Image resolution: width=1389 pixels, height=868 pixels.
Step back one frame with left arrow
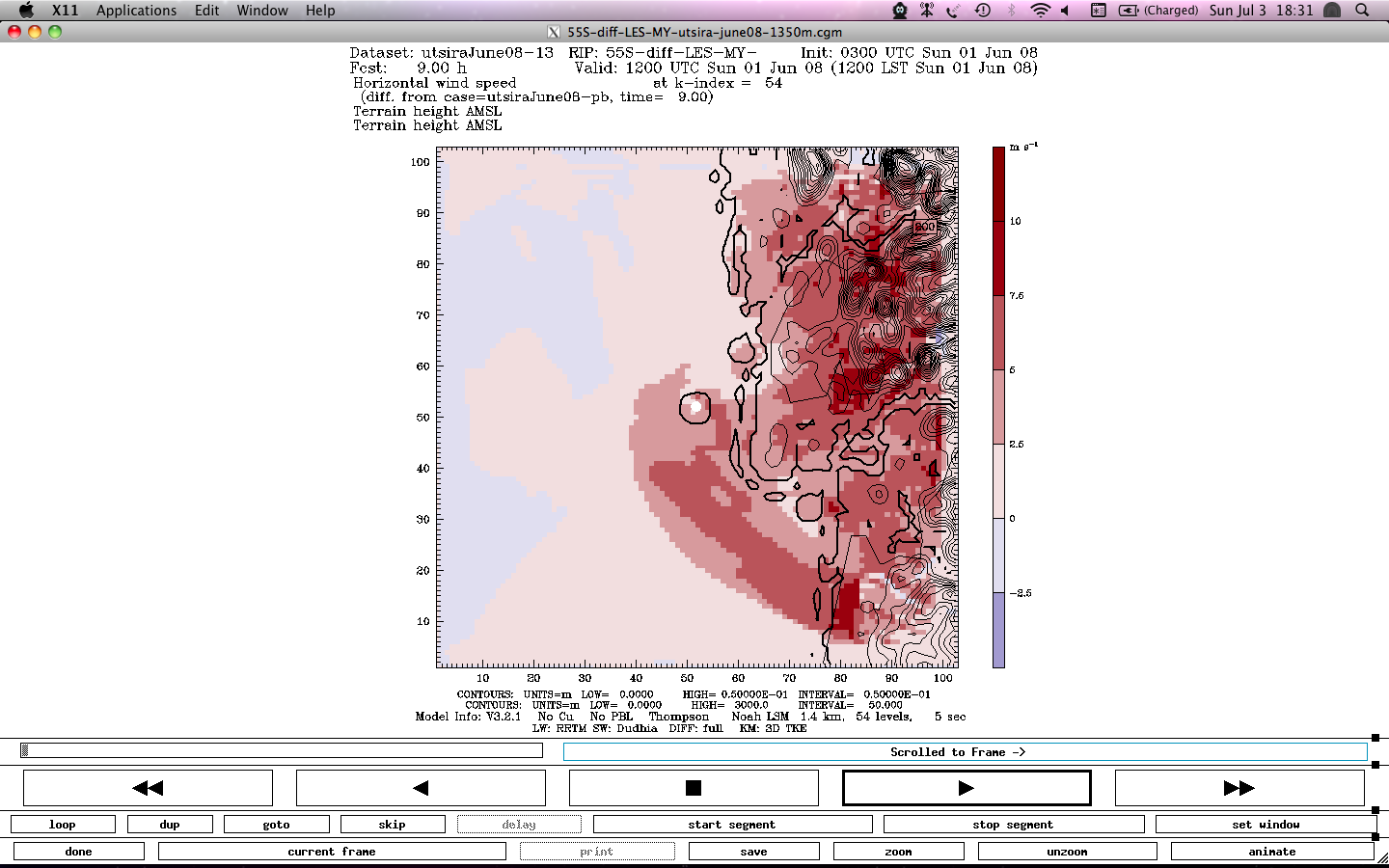click(421, 788)
